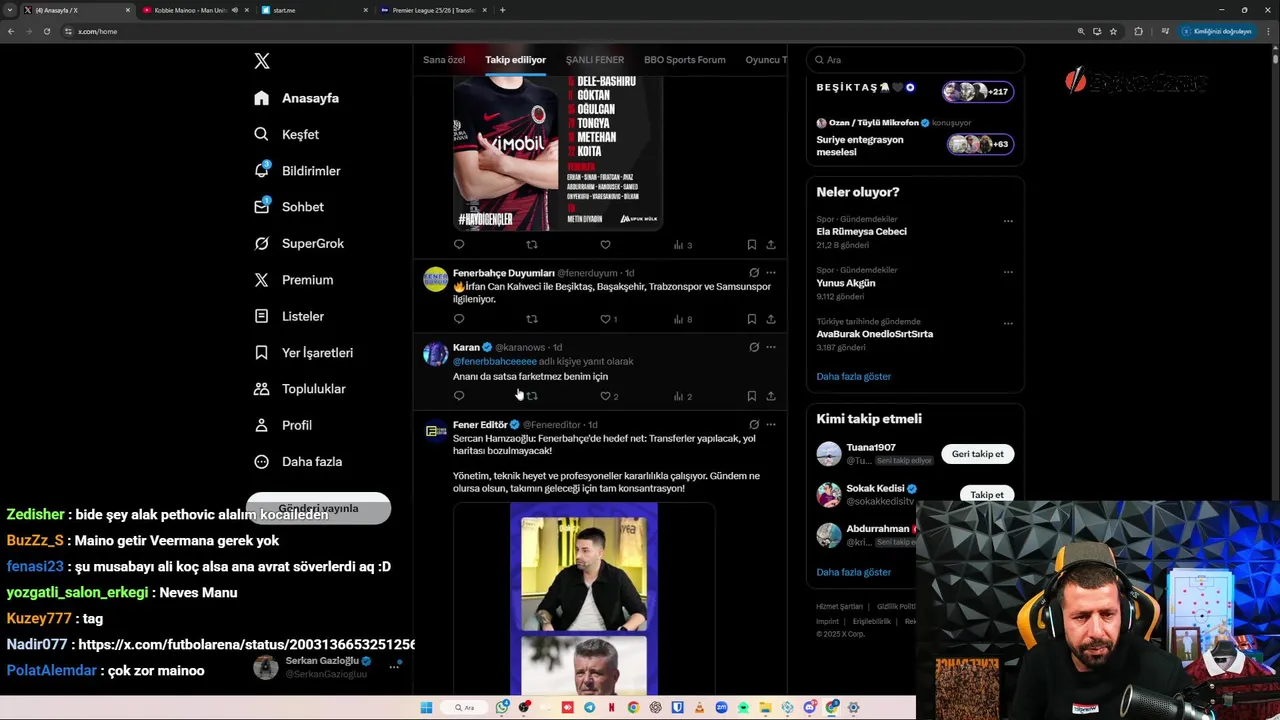Open Windows Start menu
Viewport: 1280px width, 720px height.
(x=426, y=708)
